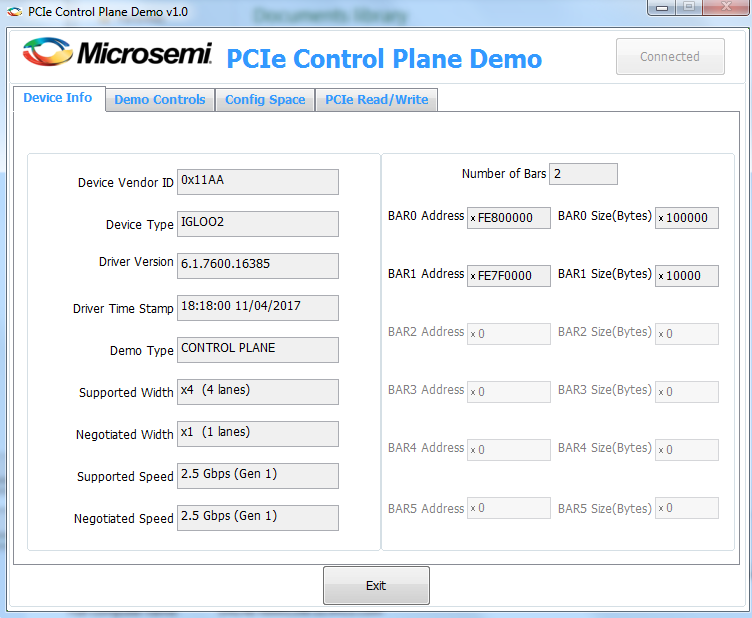Image resolution: width=752 pixels, height=618 pixels.
Task: Click the Demo Type label
Action: 141,351
